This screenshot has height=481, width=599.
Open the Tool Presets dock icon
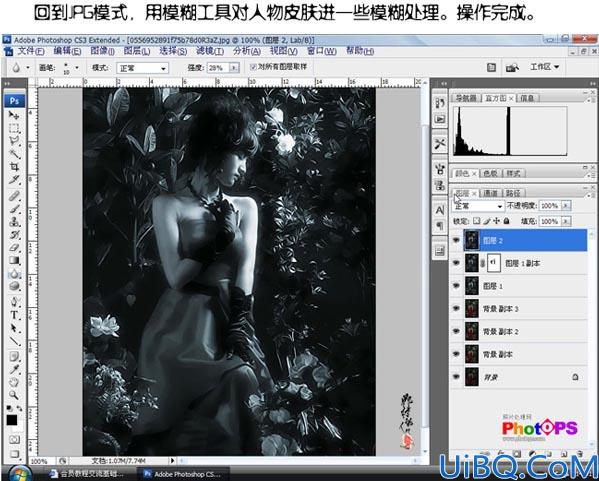pos(440,144)
